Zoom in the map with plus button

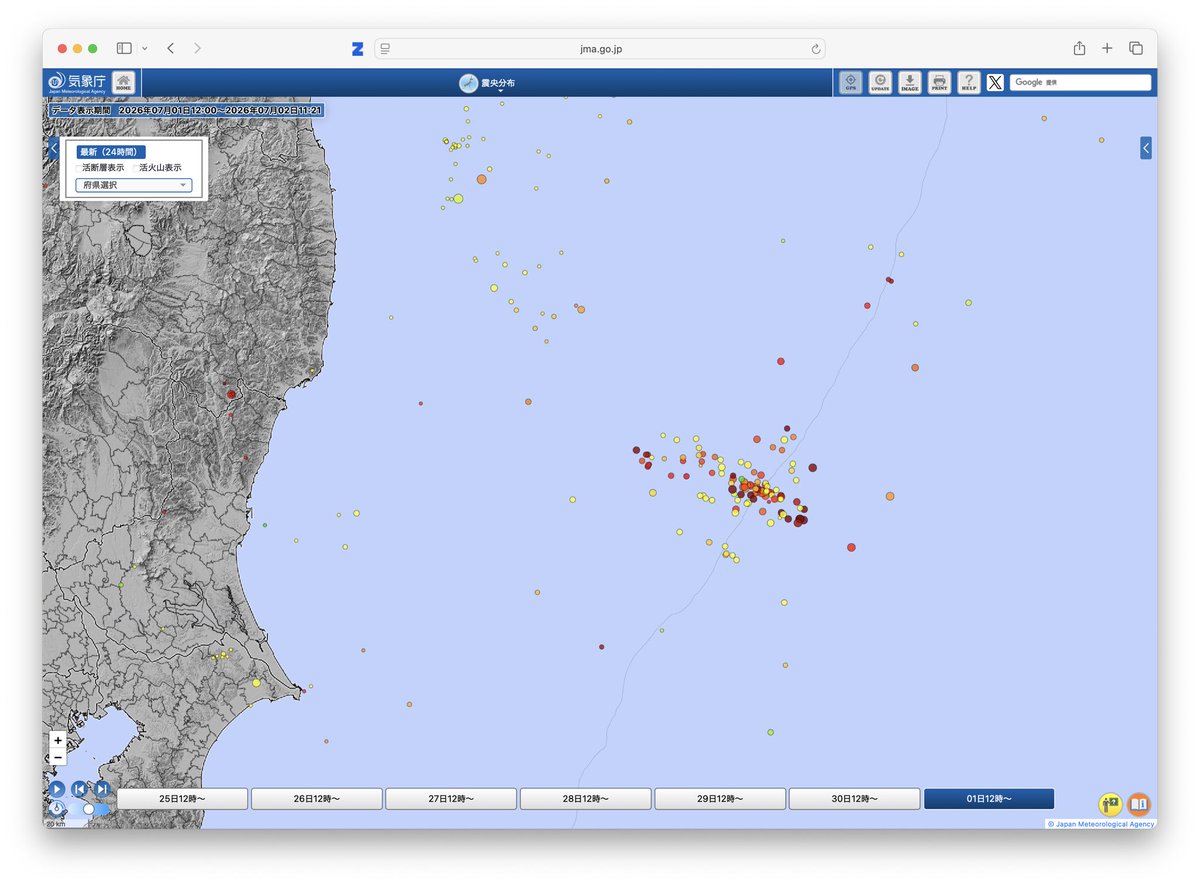click(x=58, y=741)
